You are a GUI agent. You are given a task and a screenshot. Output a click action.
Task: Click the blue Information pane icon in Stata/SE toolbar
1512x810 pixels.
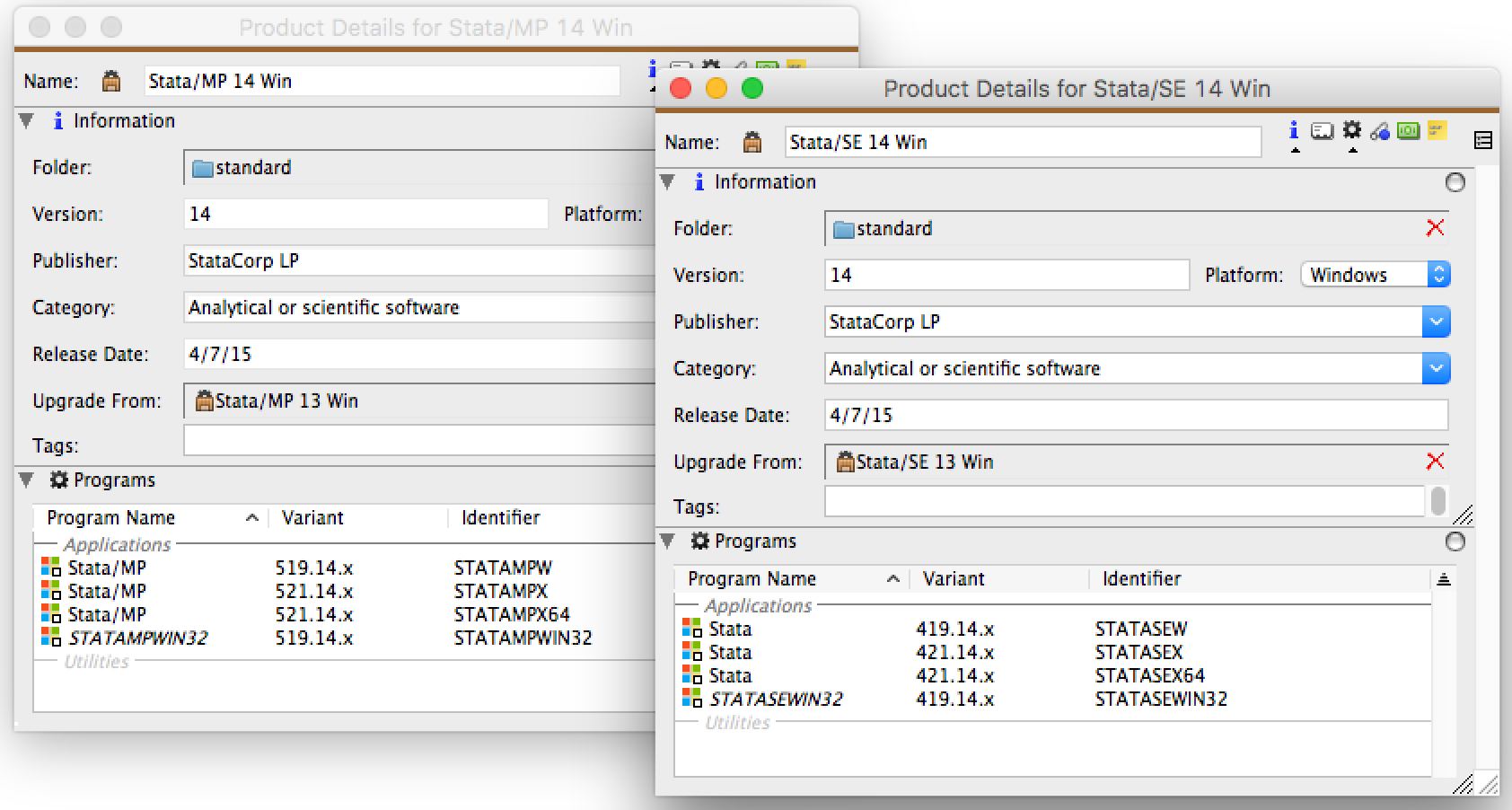[x=1294, y=131]
